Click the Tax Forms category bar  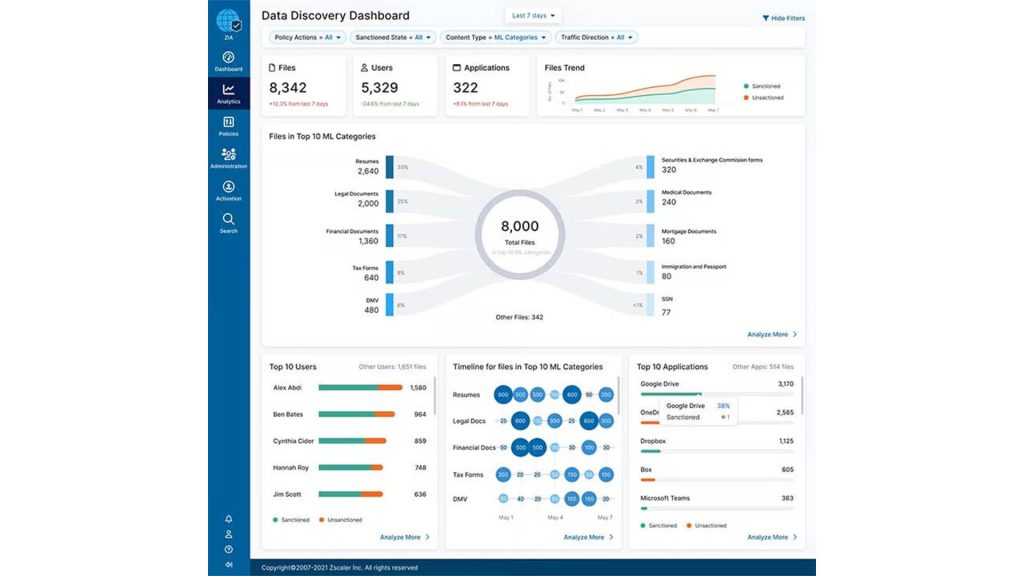click(x=389, y=272)
